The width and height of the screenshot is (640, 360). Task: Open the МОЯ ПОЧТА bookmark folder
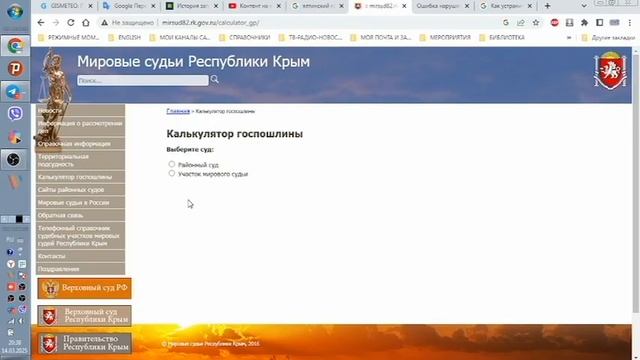pyautogui.click(x=381, y=38)
